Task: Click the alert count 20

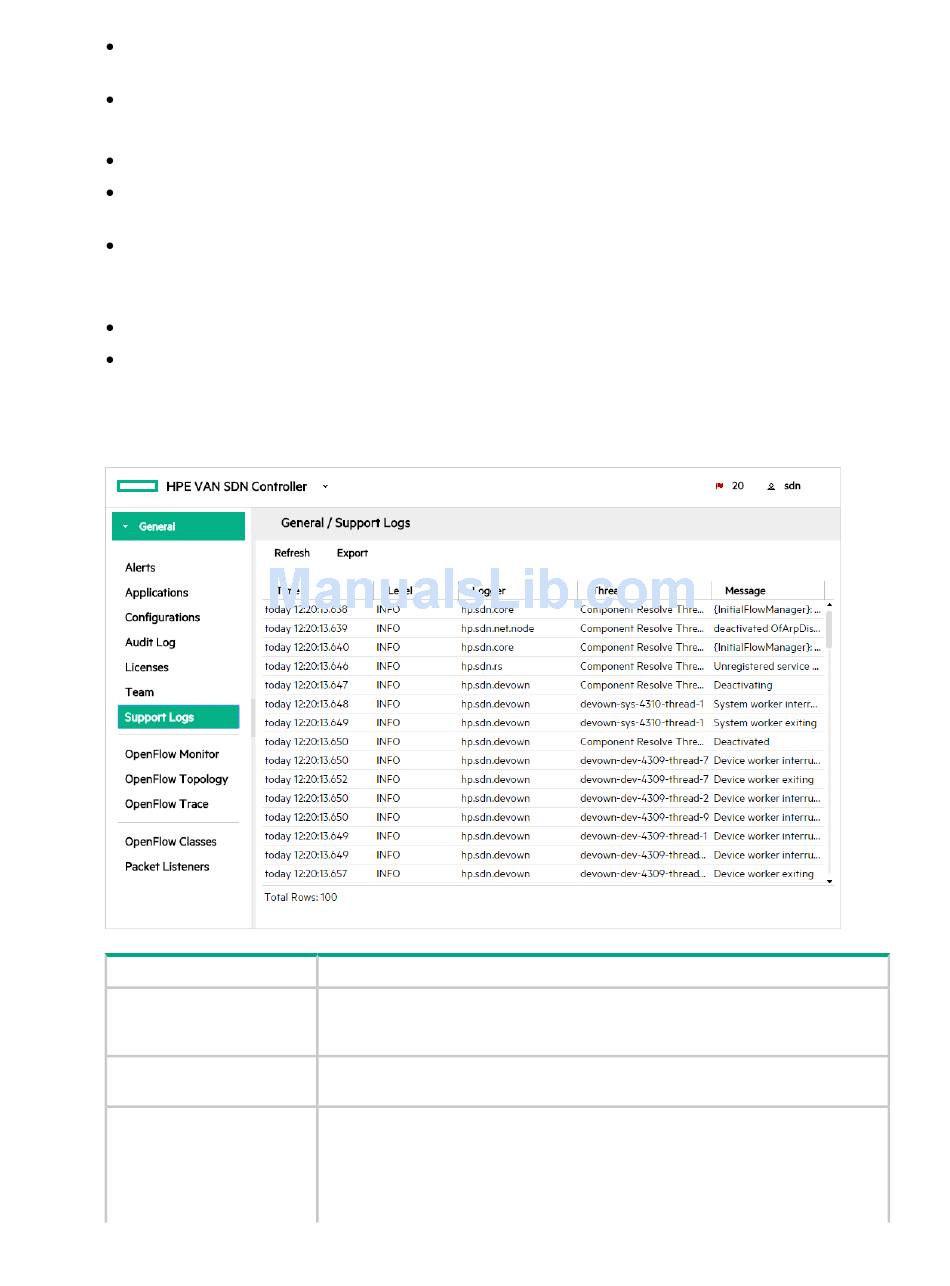Action: point(738,486)
